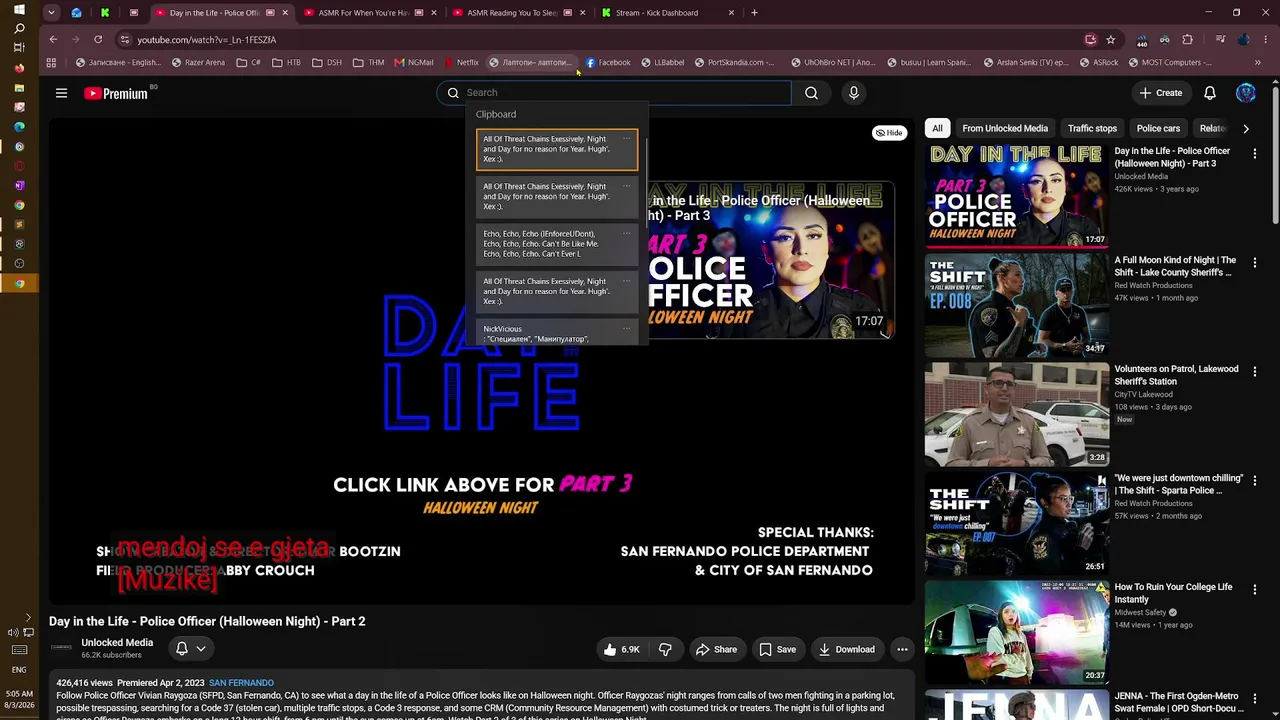Open the volume control in system tray
Screen dimensions: 1280x720
[14, 632]
